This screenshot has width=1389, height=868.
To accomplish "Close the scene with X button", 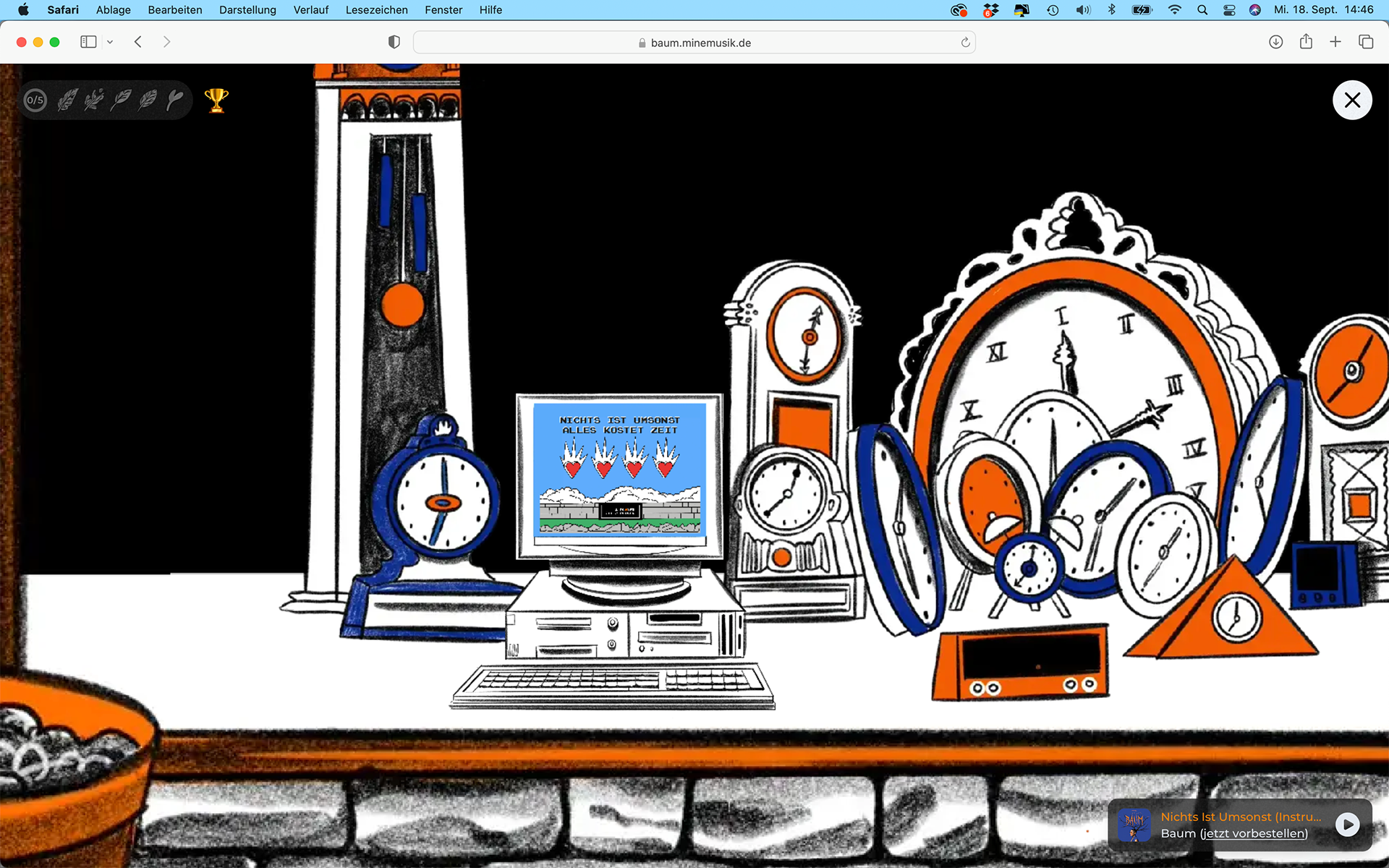I will [x=1351, y=100].
